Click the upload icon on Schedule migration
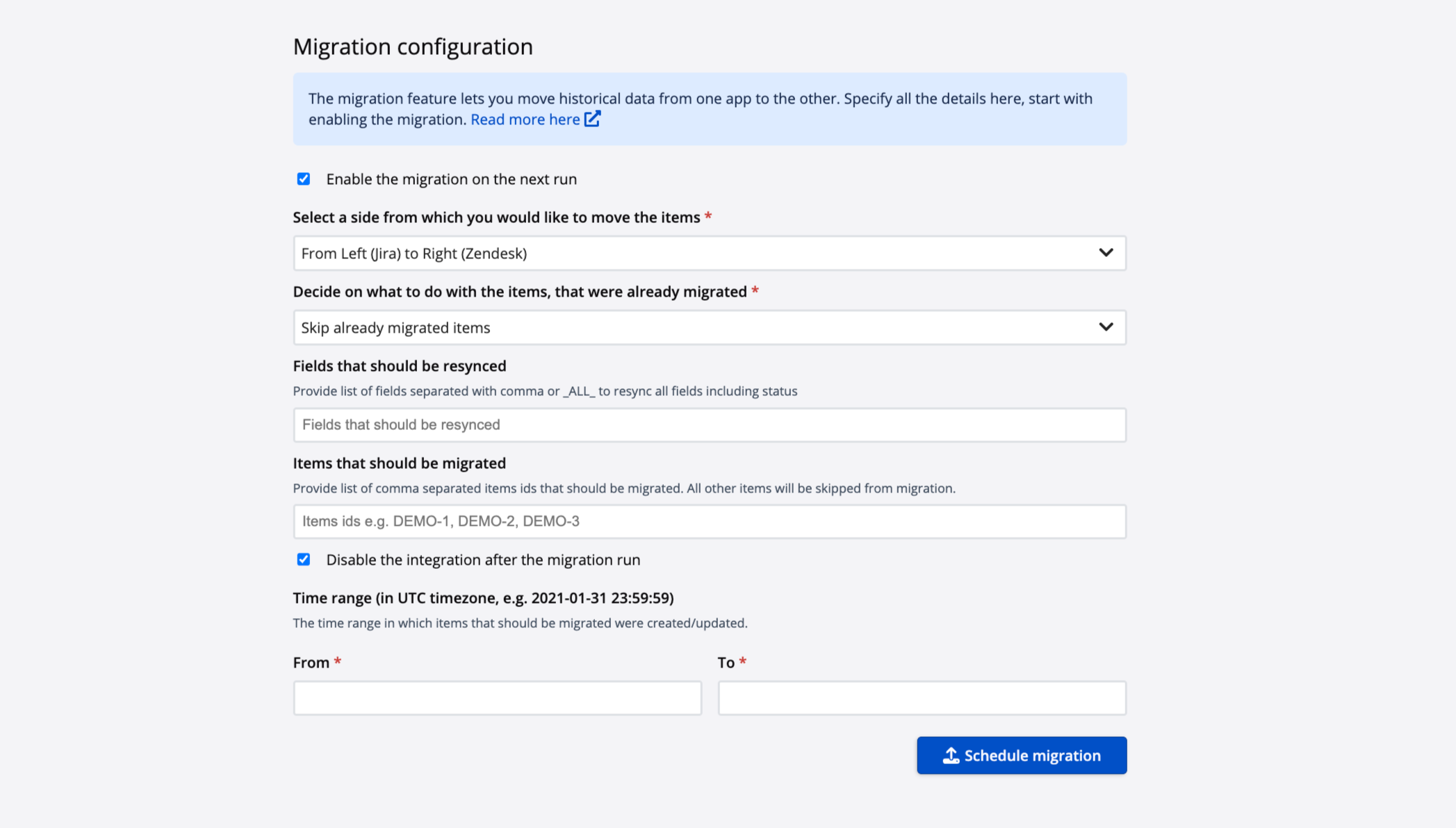1456x828 pixels. [950, 755]
